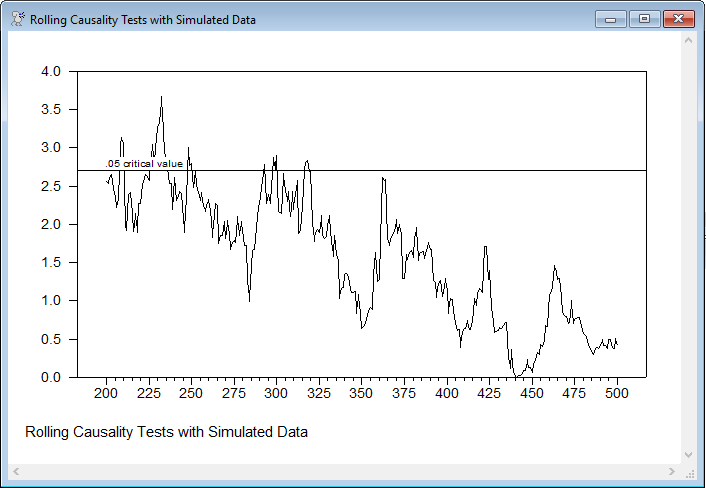
Task: Click the 1.5 label on y-axis
Action: (x=51, y=263)
